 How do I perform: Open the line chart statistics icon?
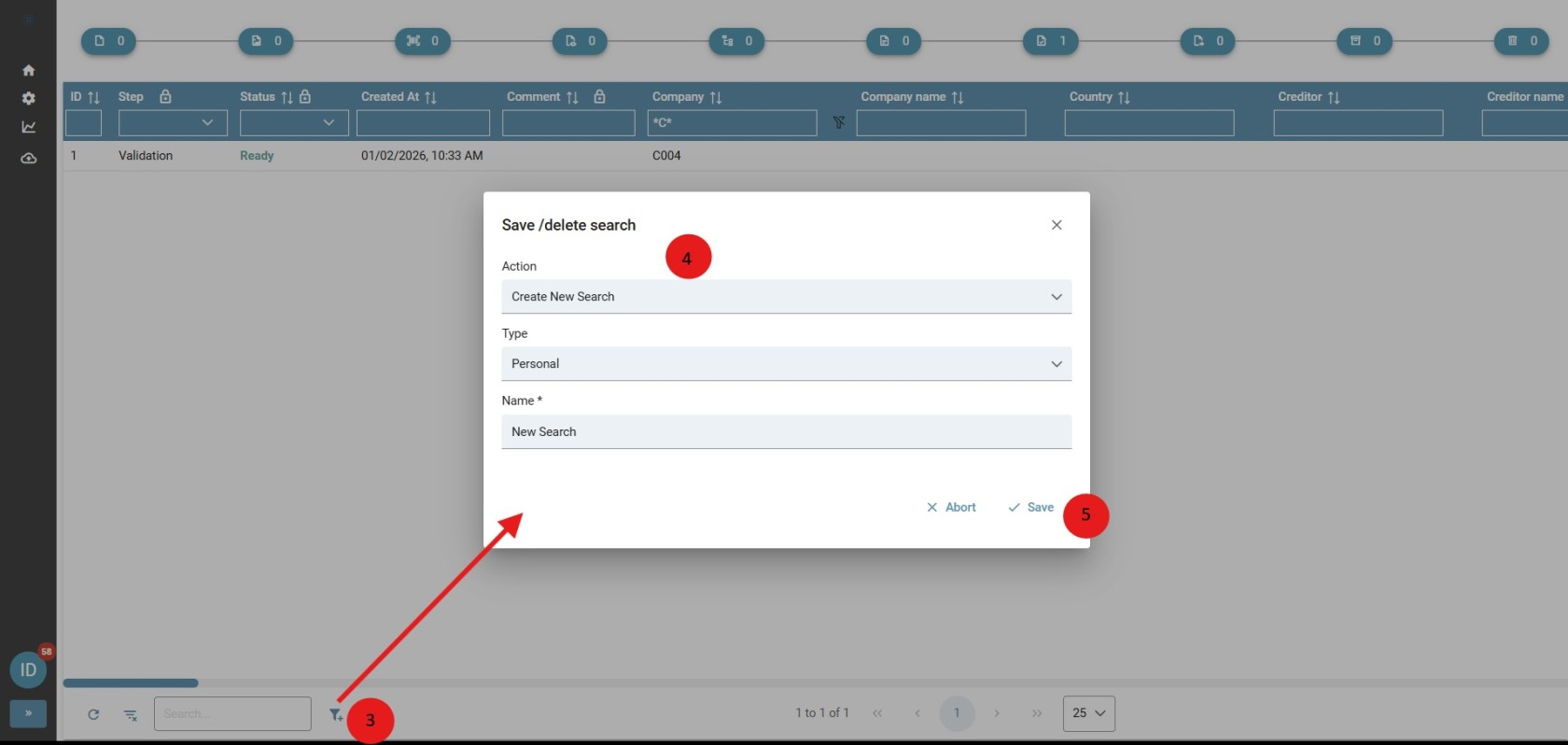click(29, 127)
